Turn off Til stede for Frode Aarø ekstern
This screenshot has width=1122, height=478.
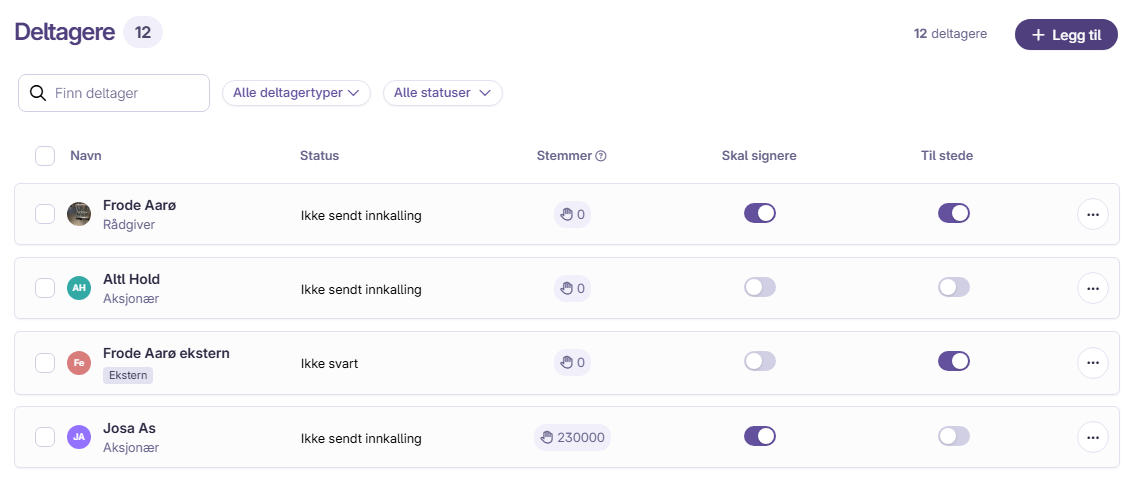[x=954, y=361]
